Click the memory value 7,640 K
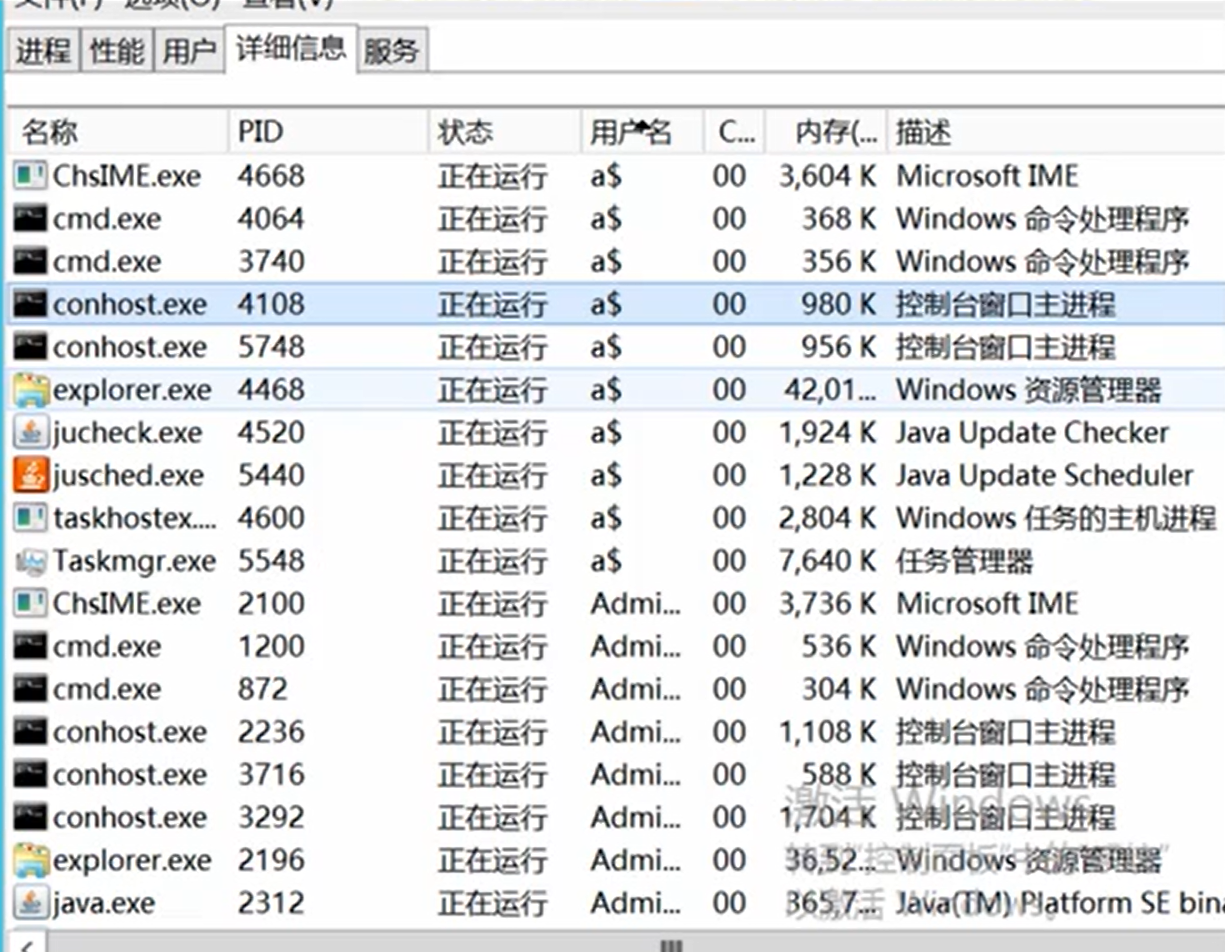Screen dimensions: 1225x952 pos(827,561)
